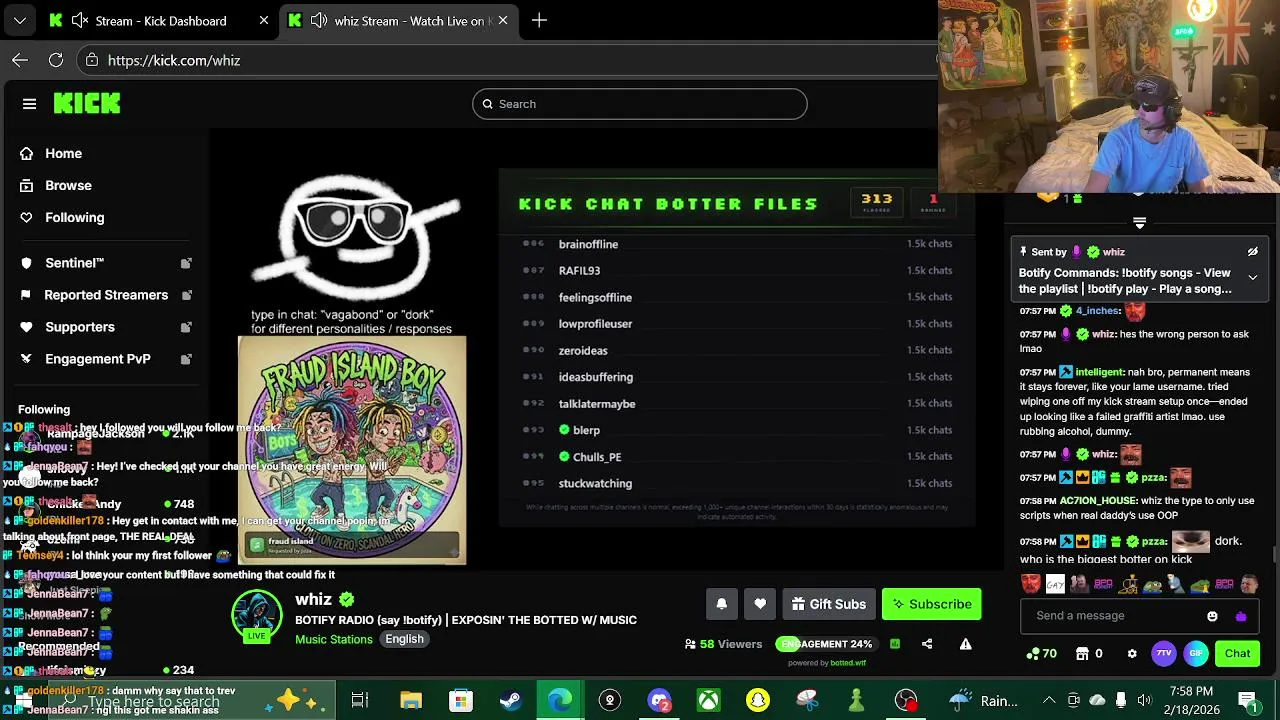Image resolution: width=1280 pixels, height=720 pixels.
Task: Click the purple bot icon in message box
Action: 1241,616
